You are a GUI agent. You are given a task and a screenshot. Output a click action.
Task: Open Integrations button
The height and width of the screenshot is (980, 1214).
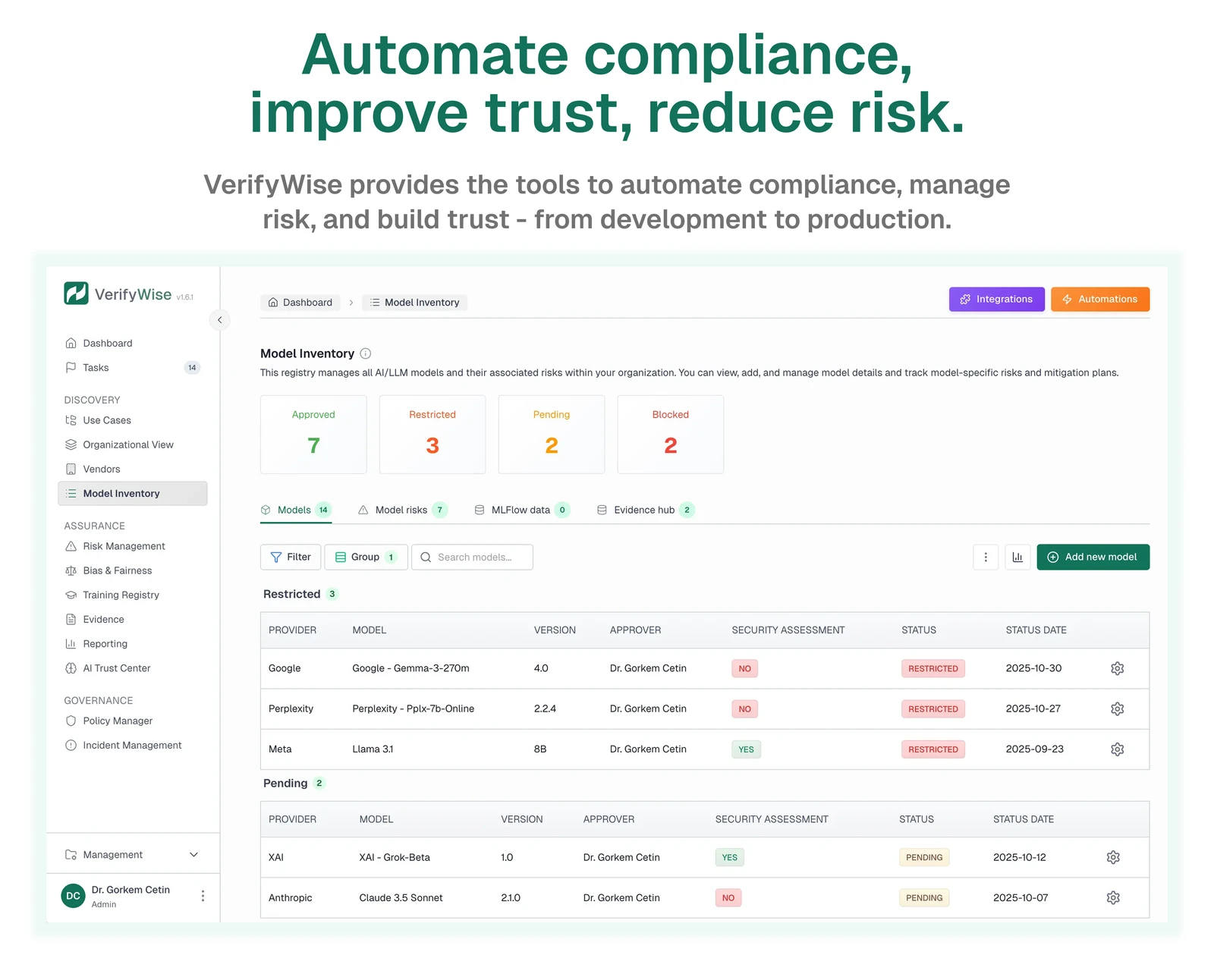point(996,299)
